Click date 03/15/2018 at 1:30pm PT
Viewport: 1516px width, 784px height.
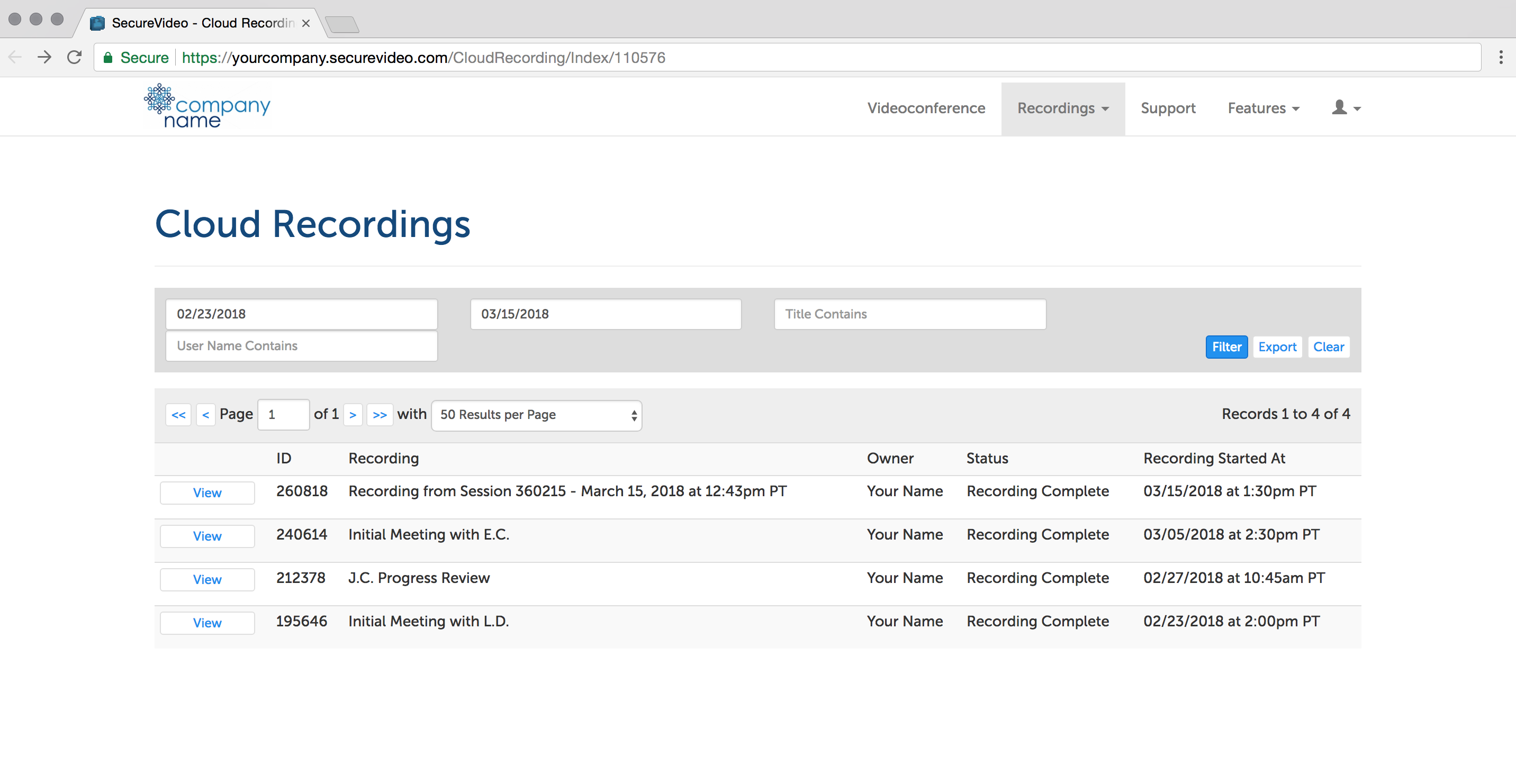point(1230,491)
